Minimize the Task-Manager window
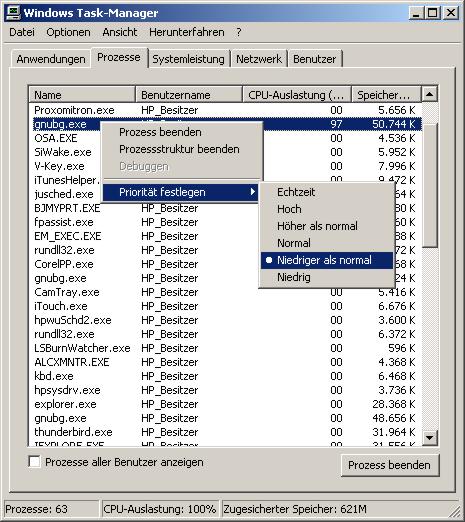The width and height of the screenshot is (465, 522). (x=416, y=13)
